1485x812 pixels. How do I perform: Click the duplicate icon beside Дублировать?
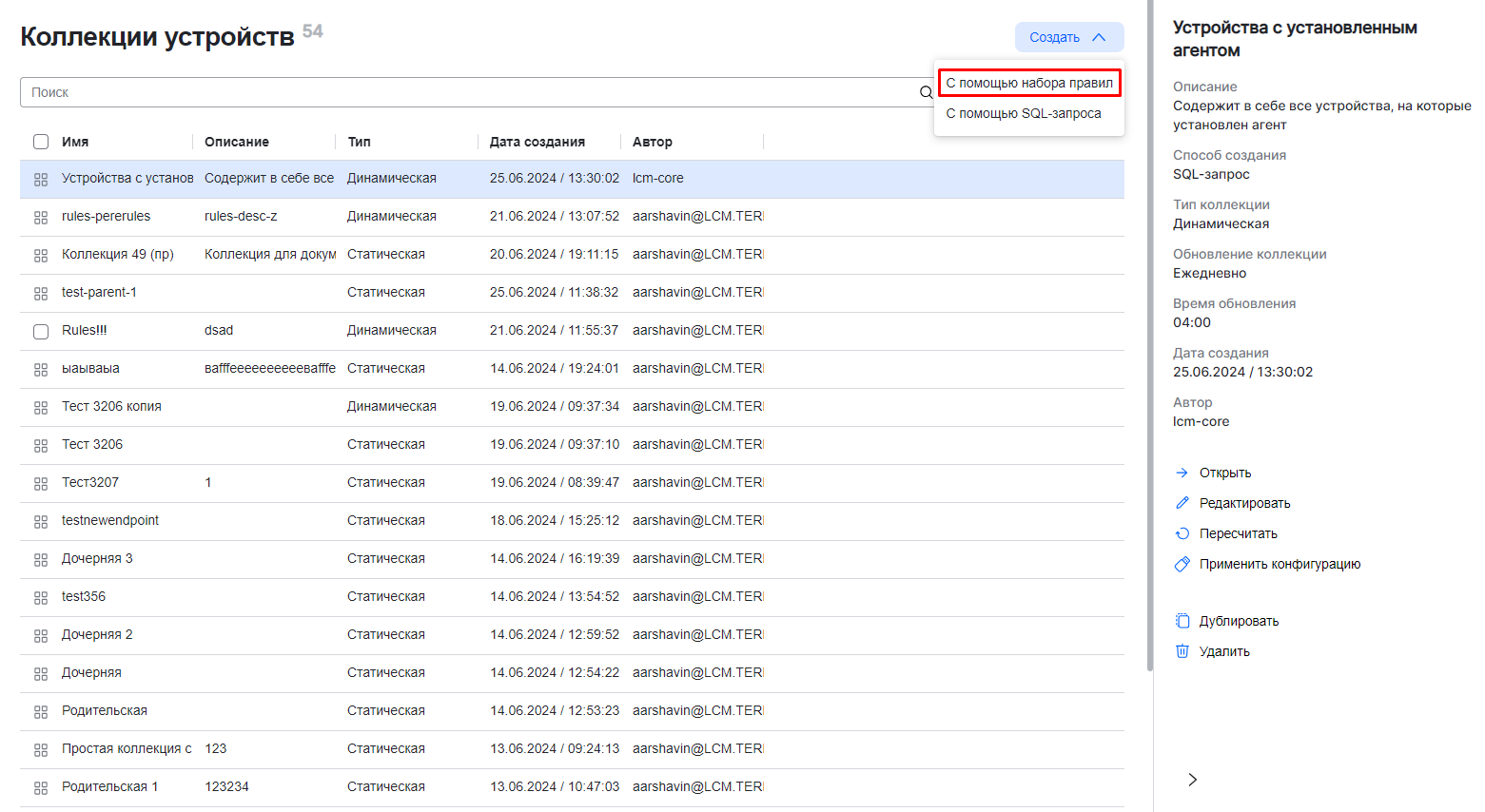point(1182,621)
